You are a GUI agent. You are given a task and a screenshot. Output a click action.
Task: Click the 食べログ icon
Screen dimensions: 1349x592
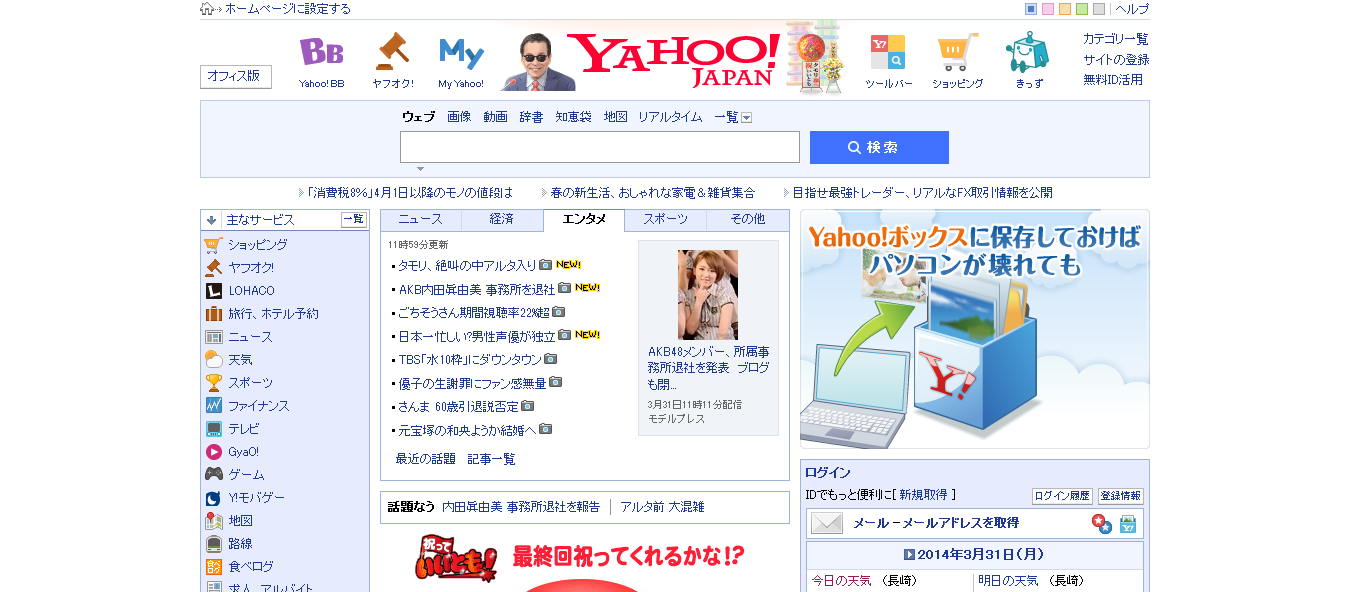[213, 567]
